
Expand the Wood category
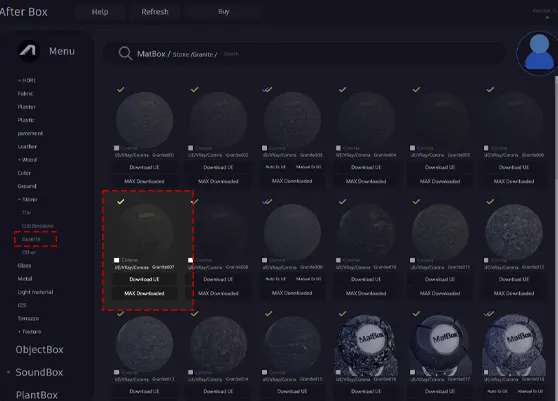pos(27,160)
